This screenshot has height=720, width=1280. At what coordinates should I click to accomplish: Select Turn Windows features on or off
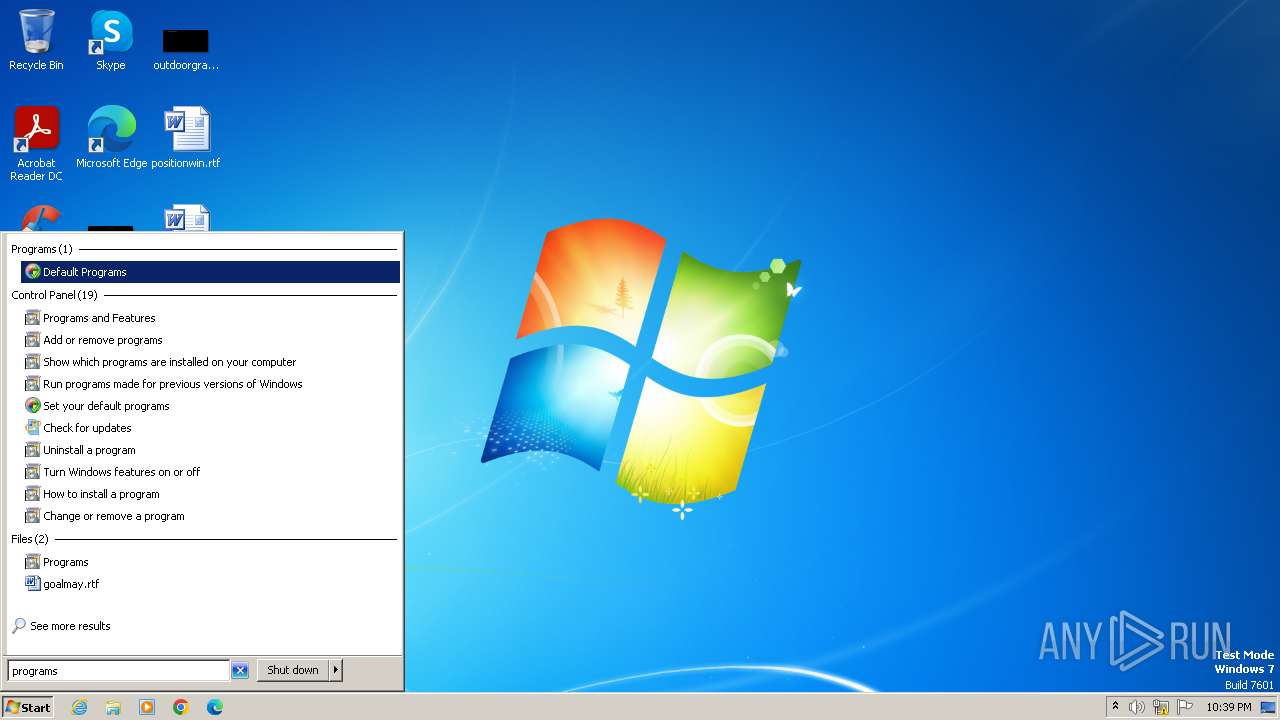(x=210, y=472)
